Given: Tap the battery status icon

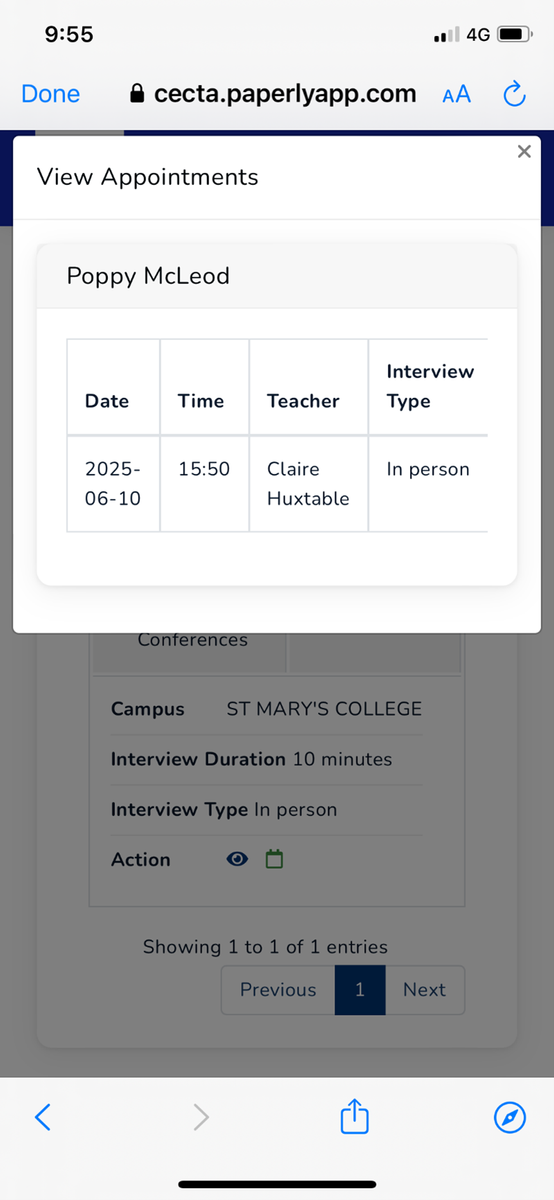Looking at the screenshot, I should pyautogui.click(x=513, y=34).
